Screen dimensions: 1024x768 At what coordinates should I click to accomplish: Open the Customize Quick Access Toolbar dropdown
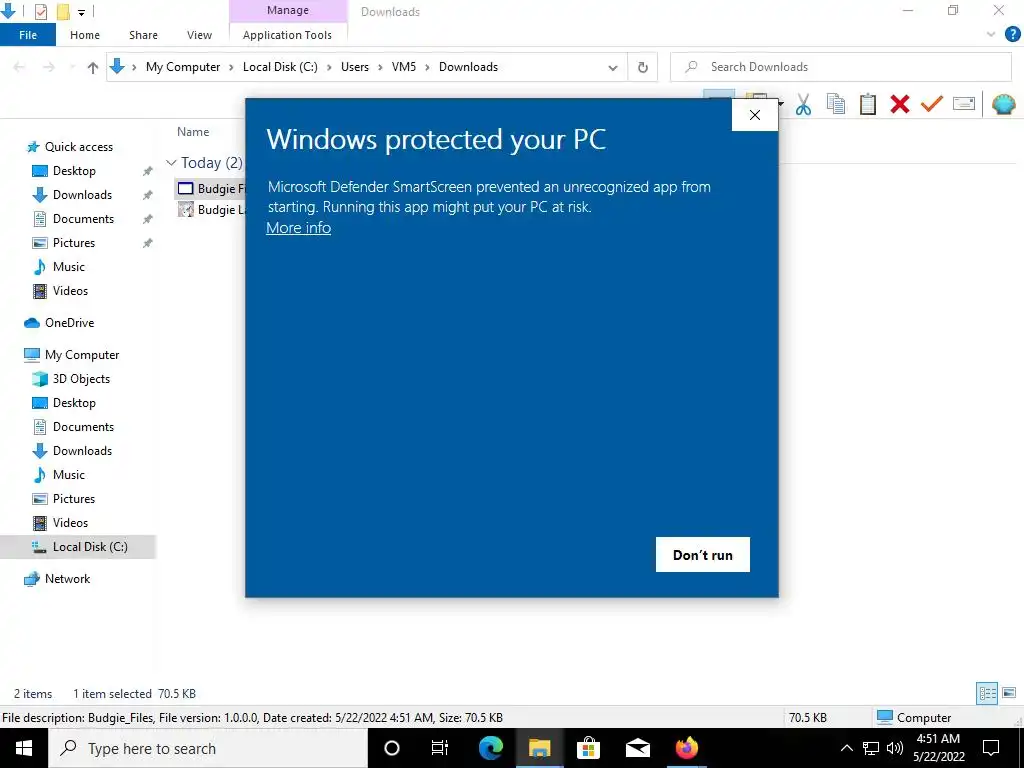pos(81,12)
